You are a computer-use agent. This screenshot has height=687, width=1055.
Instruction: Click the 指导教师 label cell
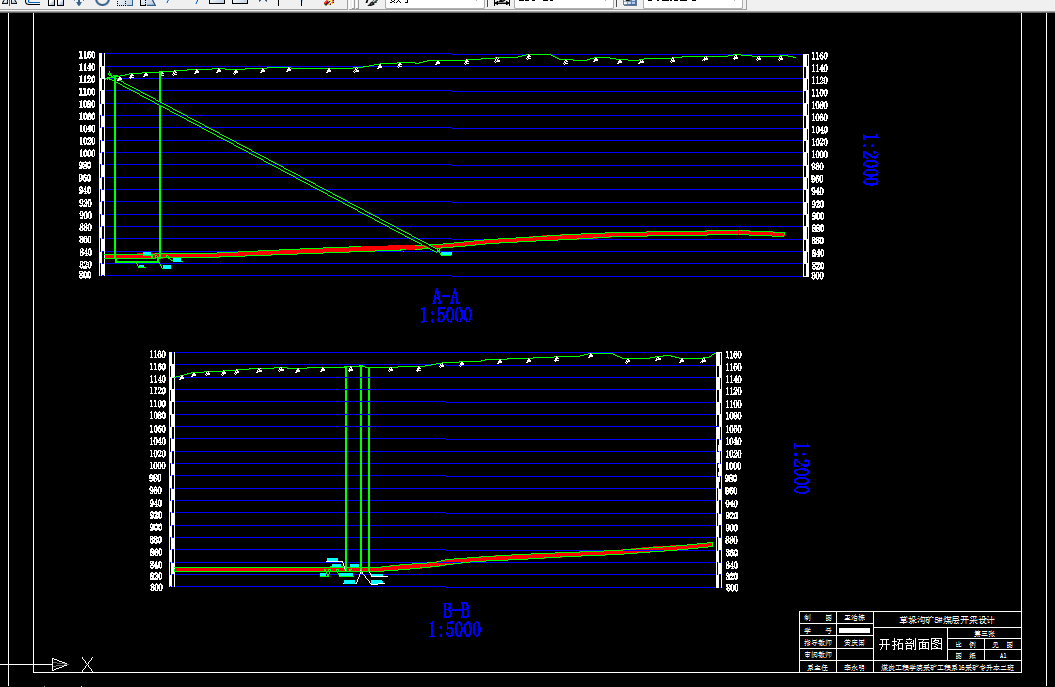[x=817, y=643]
